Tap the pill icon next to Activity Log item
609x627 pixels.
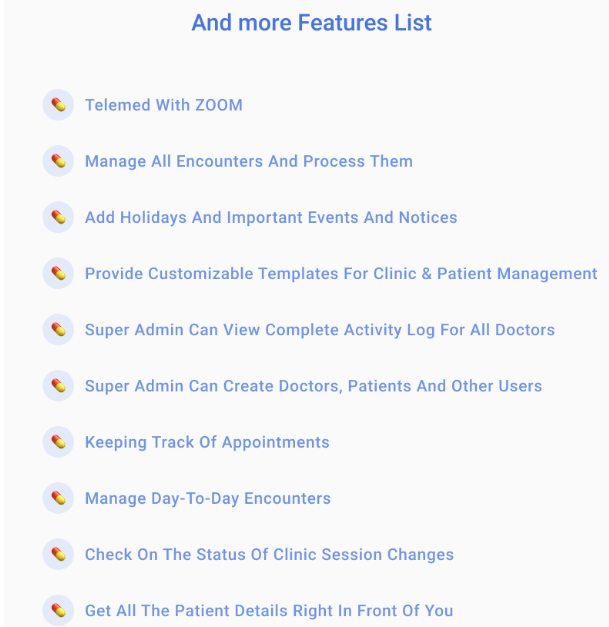coord(58,329)
